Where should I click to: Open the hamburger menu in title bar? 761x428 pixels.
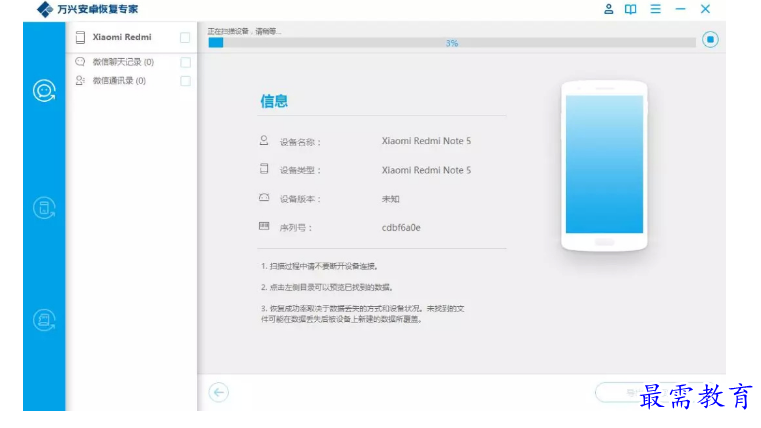[656, 9]
